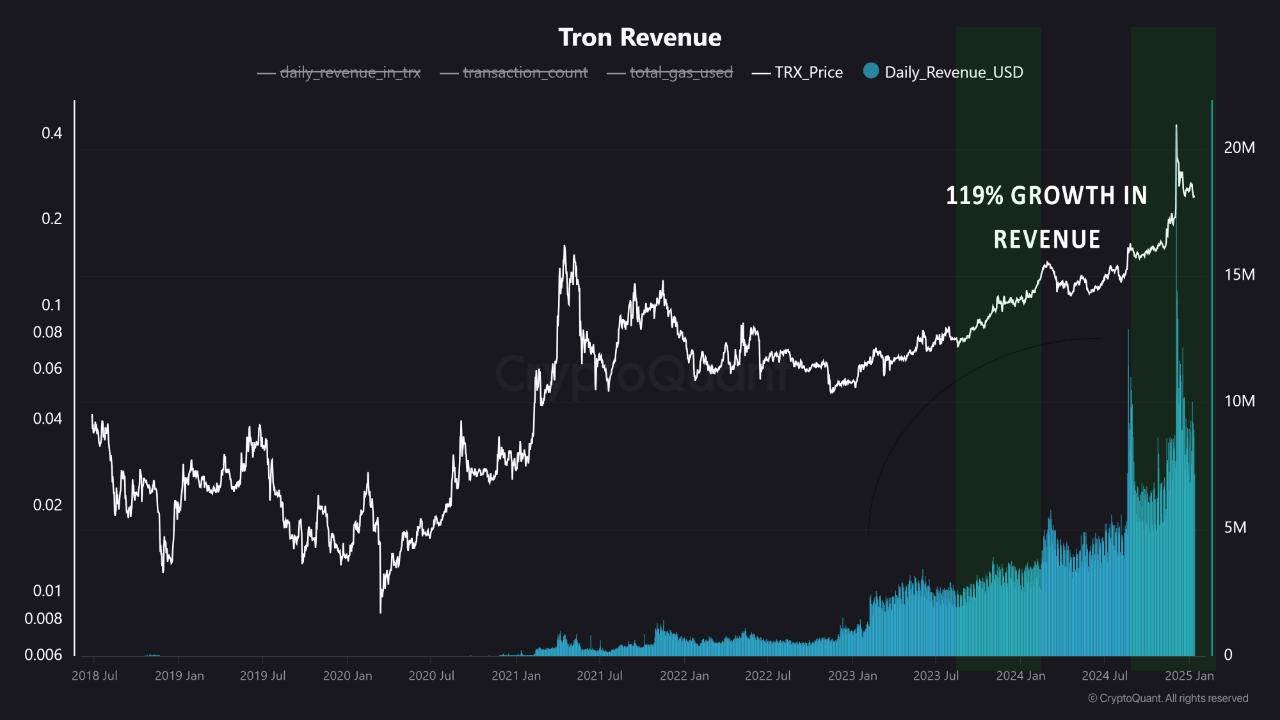
Task: Toggle the transaction_count legend series
Action: [x=514, y=72]
